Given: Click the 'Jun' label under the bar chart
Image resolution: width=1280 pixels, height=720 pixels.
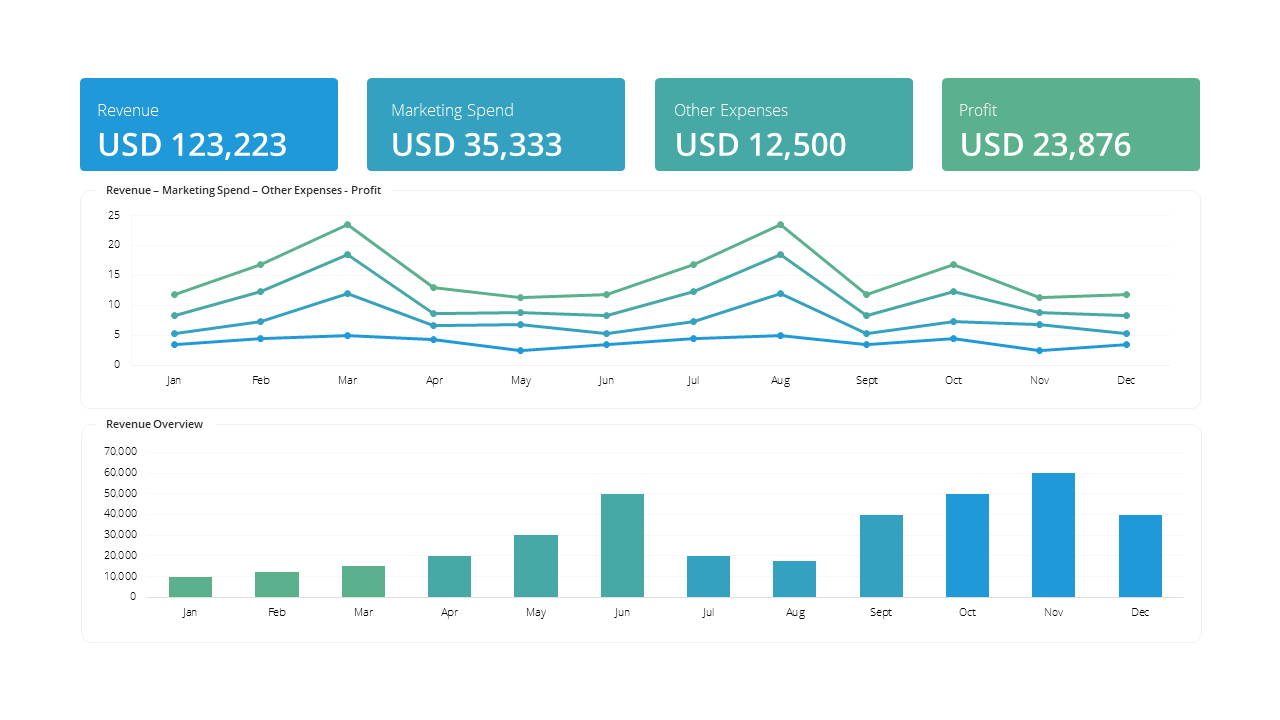Looking at the screenshot, I should 622,612.
